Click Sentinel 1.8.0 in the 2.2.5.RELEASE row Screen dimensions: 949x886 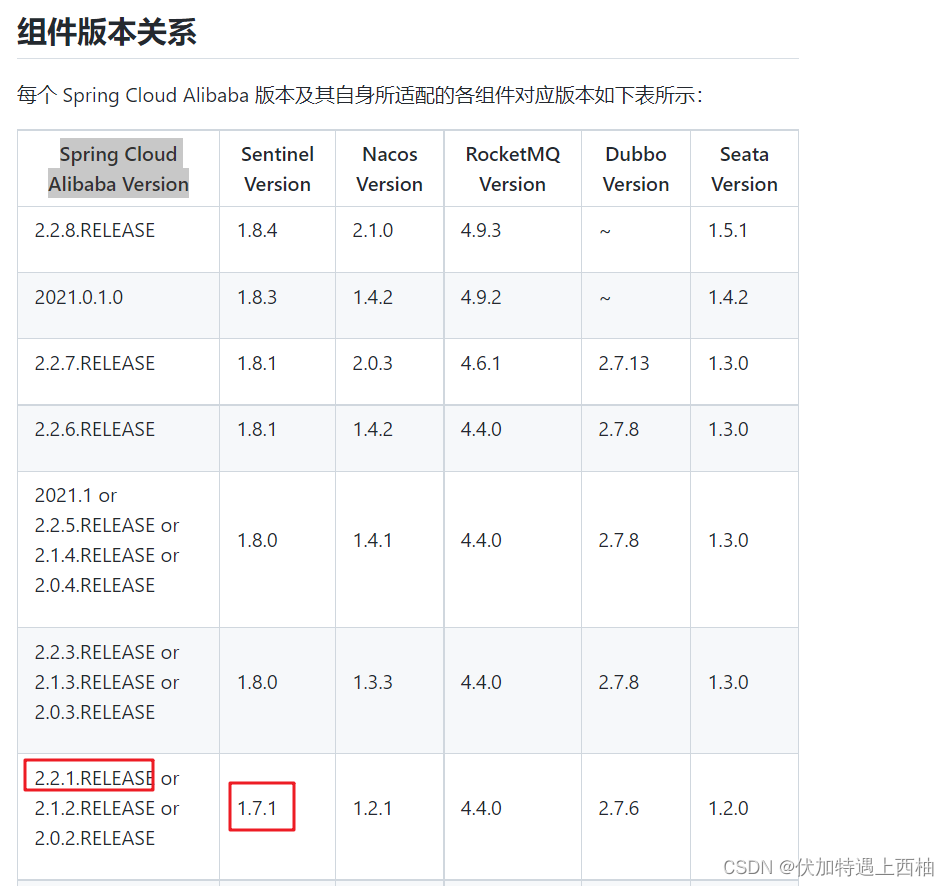tap(257, 540)
